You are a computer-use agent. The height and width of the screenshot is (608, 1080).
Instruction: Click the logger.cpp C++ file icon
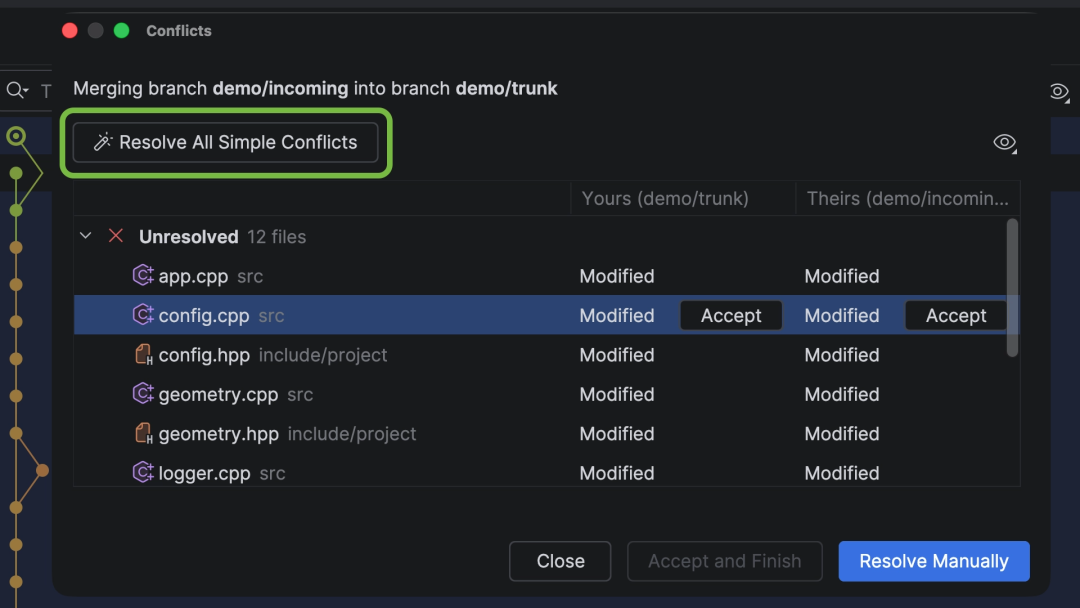[x=143, y=472]
